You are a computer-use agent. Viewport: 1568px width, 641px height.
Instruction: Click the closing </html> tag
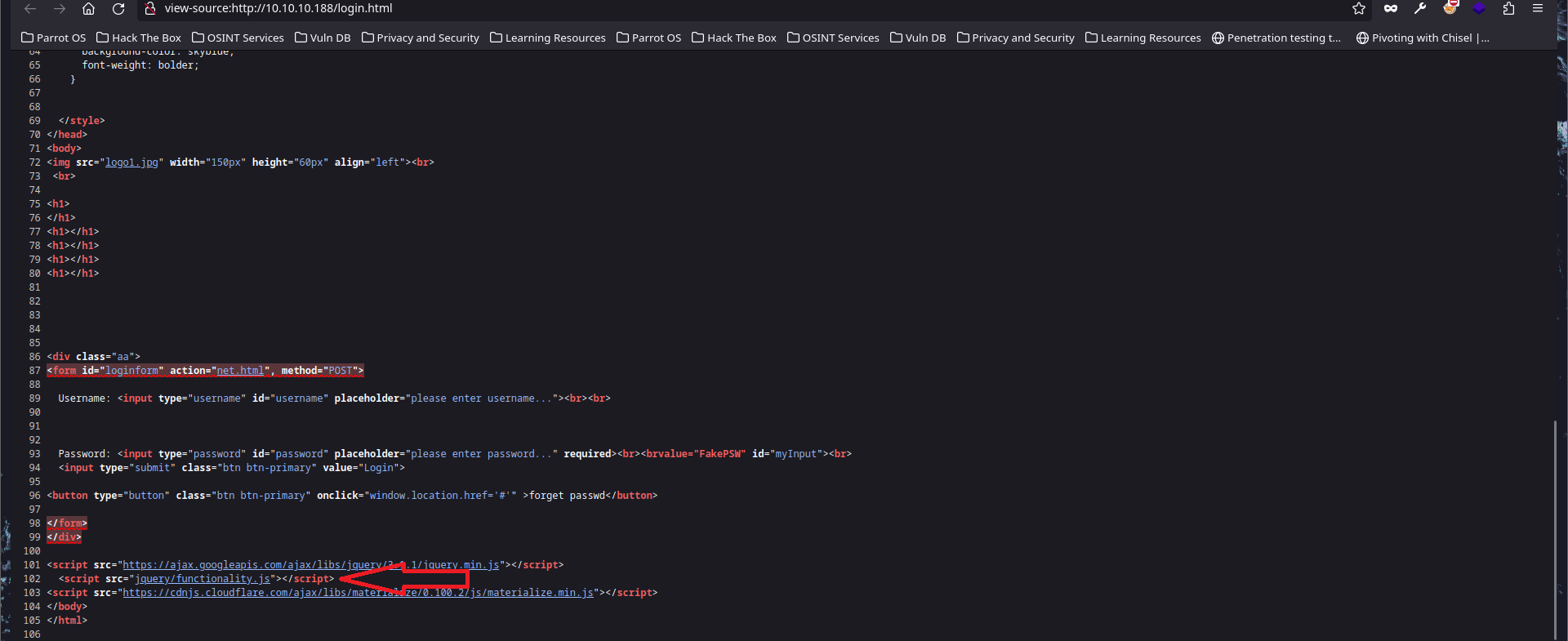pyautogui.click(x=67, y=621)
